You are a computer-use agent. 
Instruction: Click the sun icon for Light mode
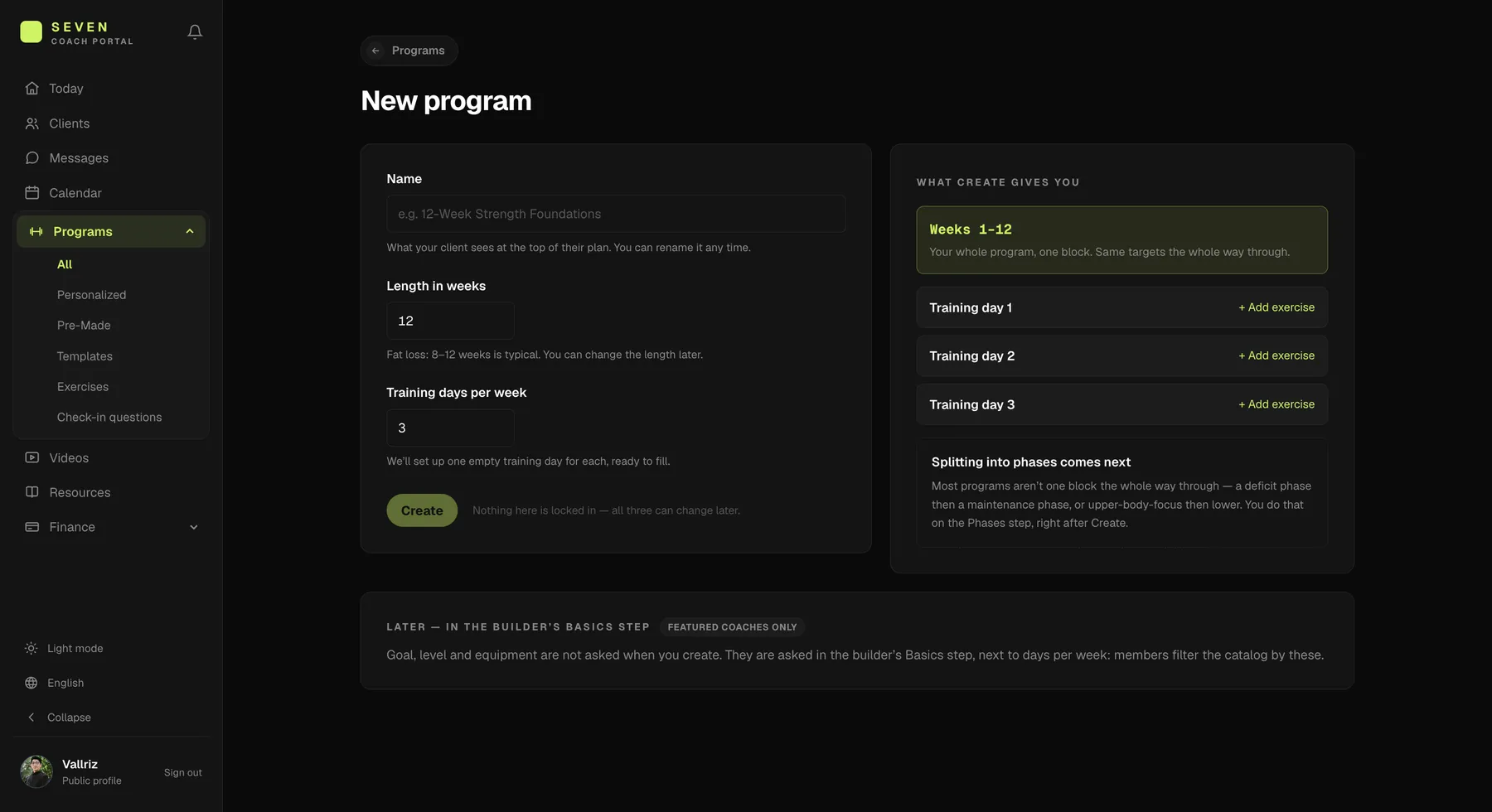point(31,648)
